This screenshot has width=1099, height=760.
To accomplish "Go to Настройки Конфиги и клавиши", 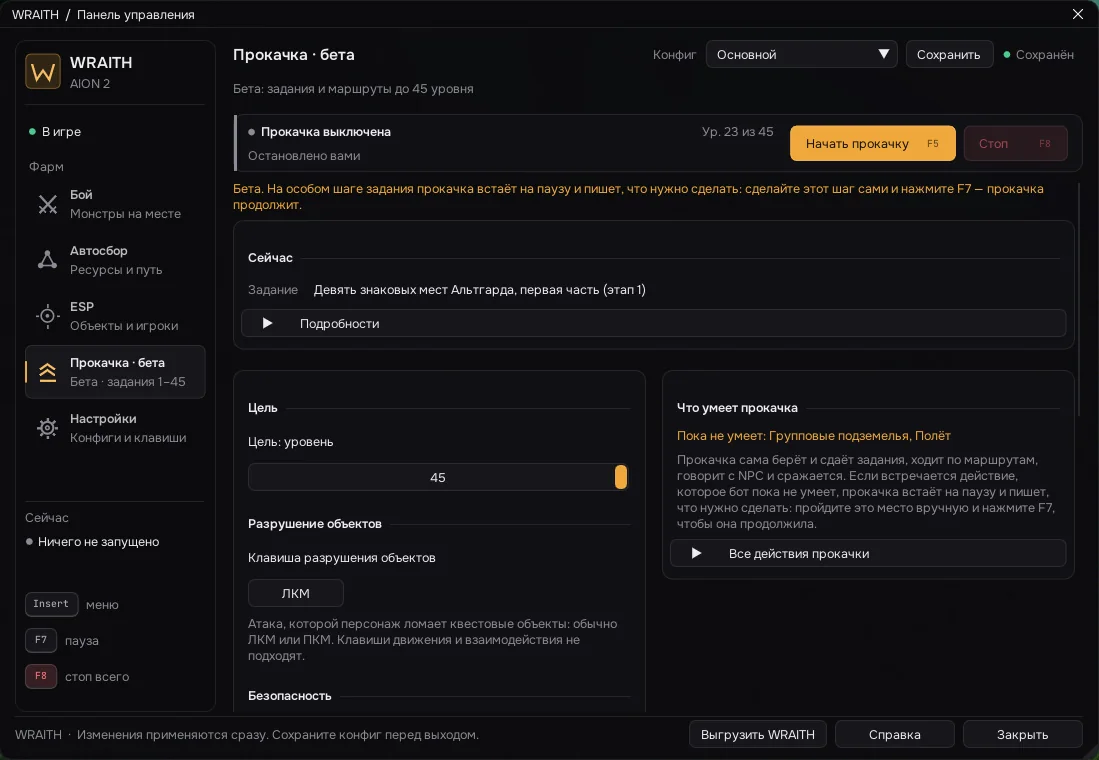I will pyautogui.click(x=115, y=428).
